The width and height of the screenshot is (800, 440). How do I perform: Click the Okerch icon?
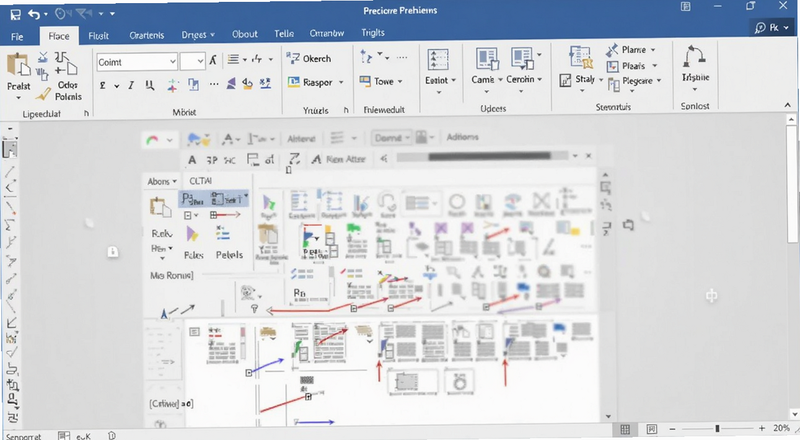pos(293,58)
